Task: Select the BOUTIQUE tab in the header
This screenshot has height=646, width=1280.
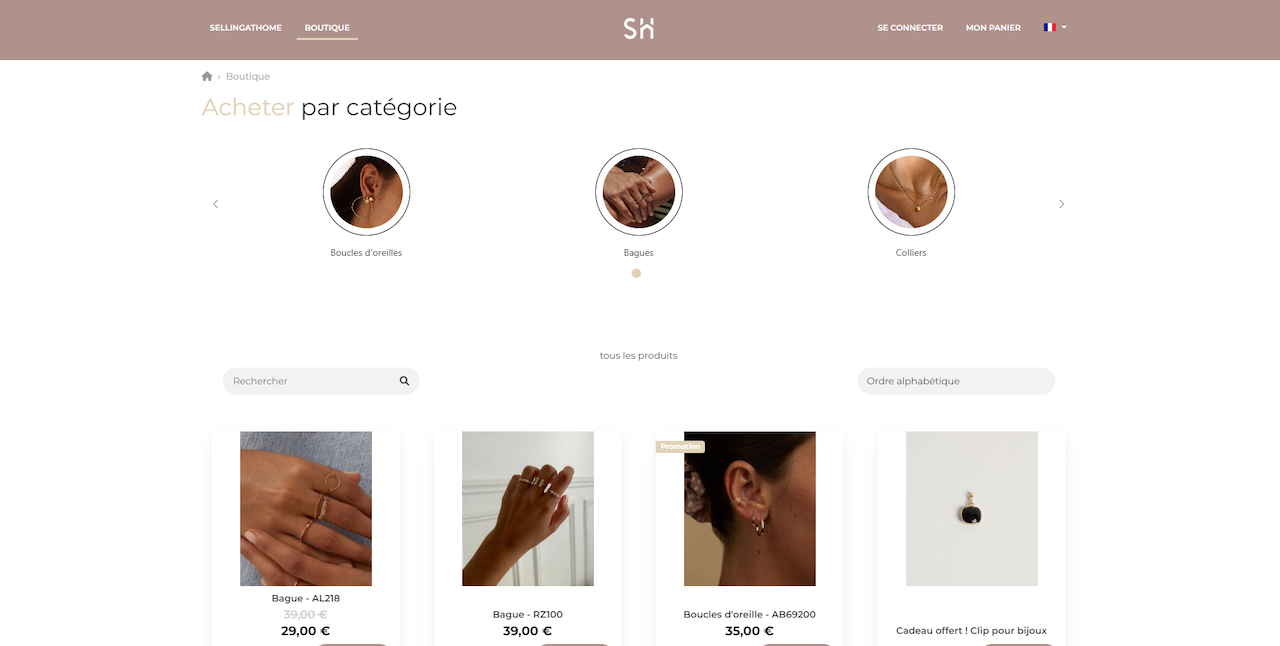Action: (x=327, y=28)
